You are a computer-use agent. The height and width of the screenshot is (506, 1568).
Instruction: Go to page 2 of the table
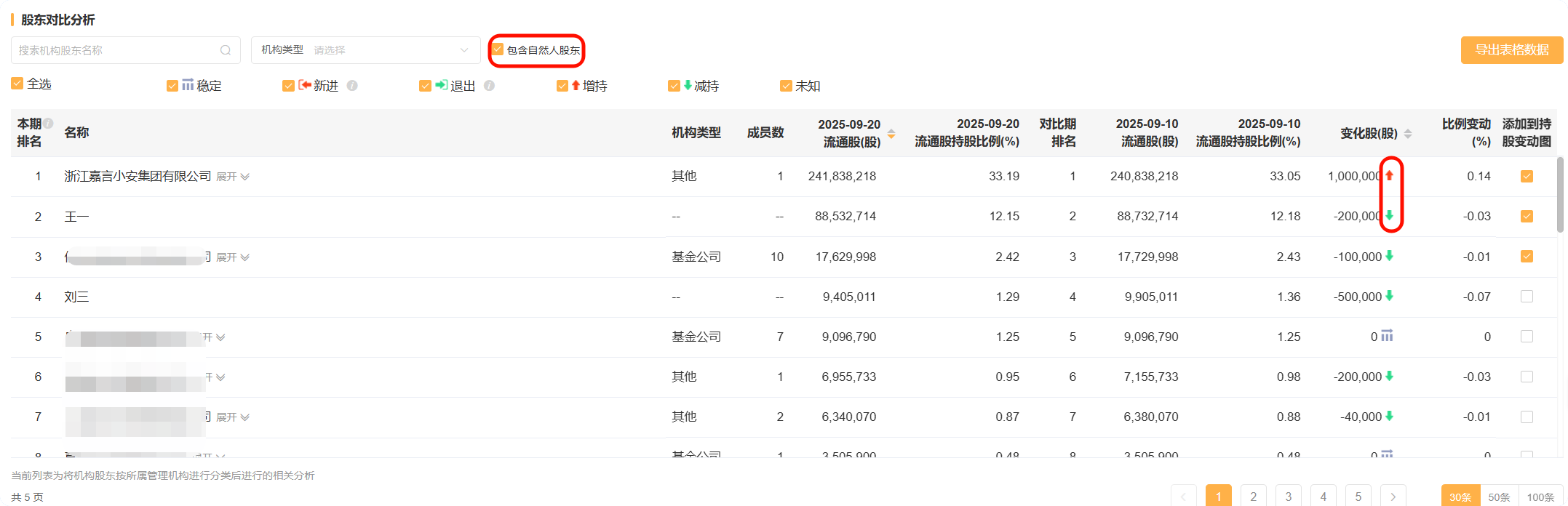[x=1253, y=497]
